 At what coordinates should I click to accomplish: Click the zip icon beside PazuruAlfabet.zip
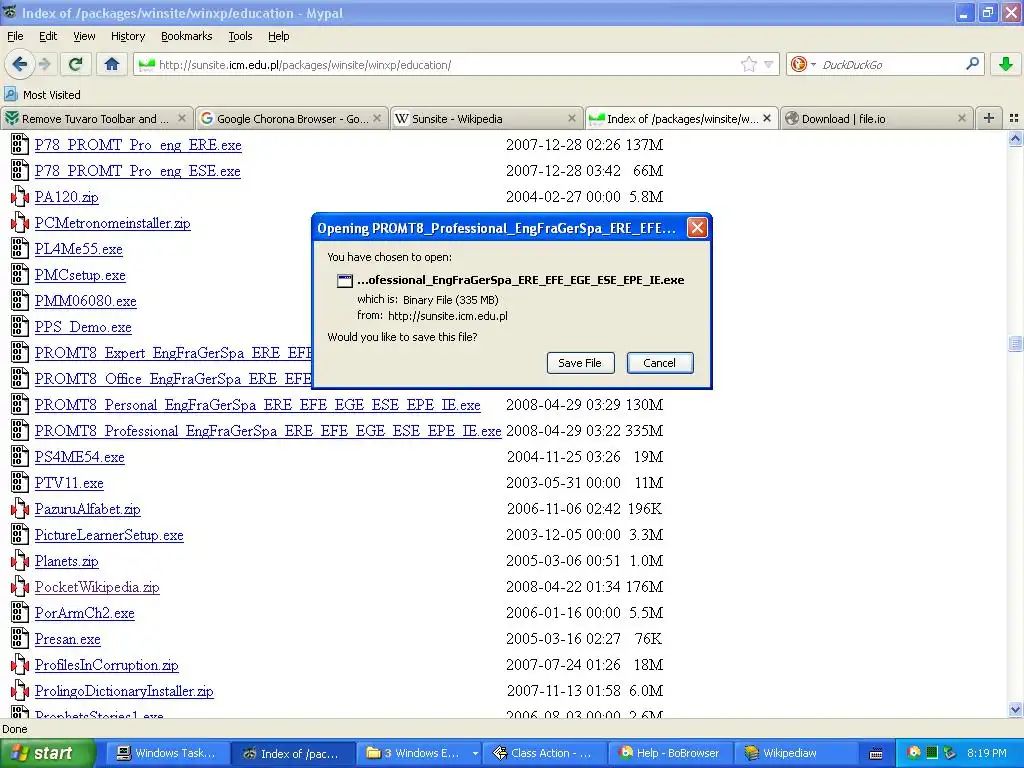pyautogui.click(x=20, y=509)
